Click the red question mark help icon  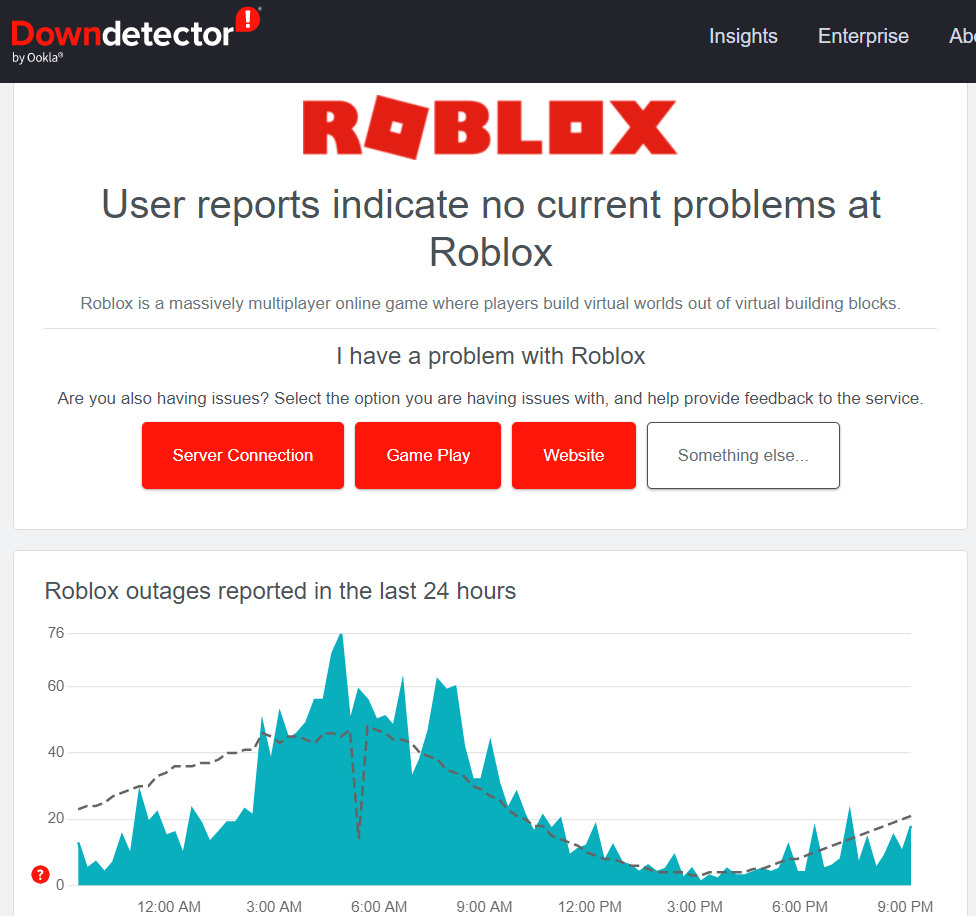pos(40,875)
